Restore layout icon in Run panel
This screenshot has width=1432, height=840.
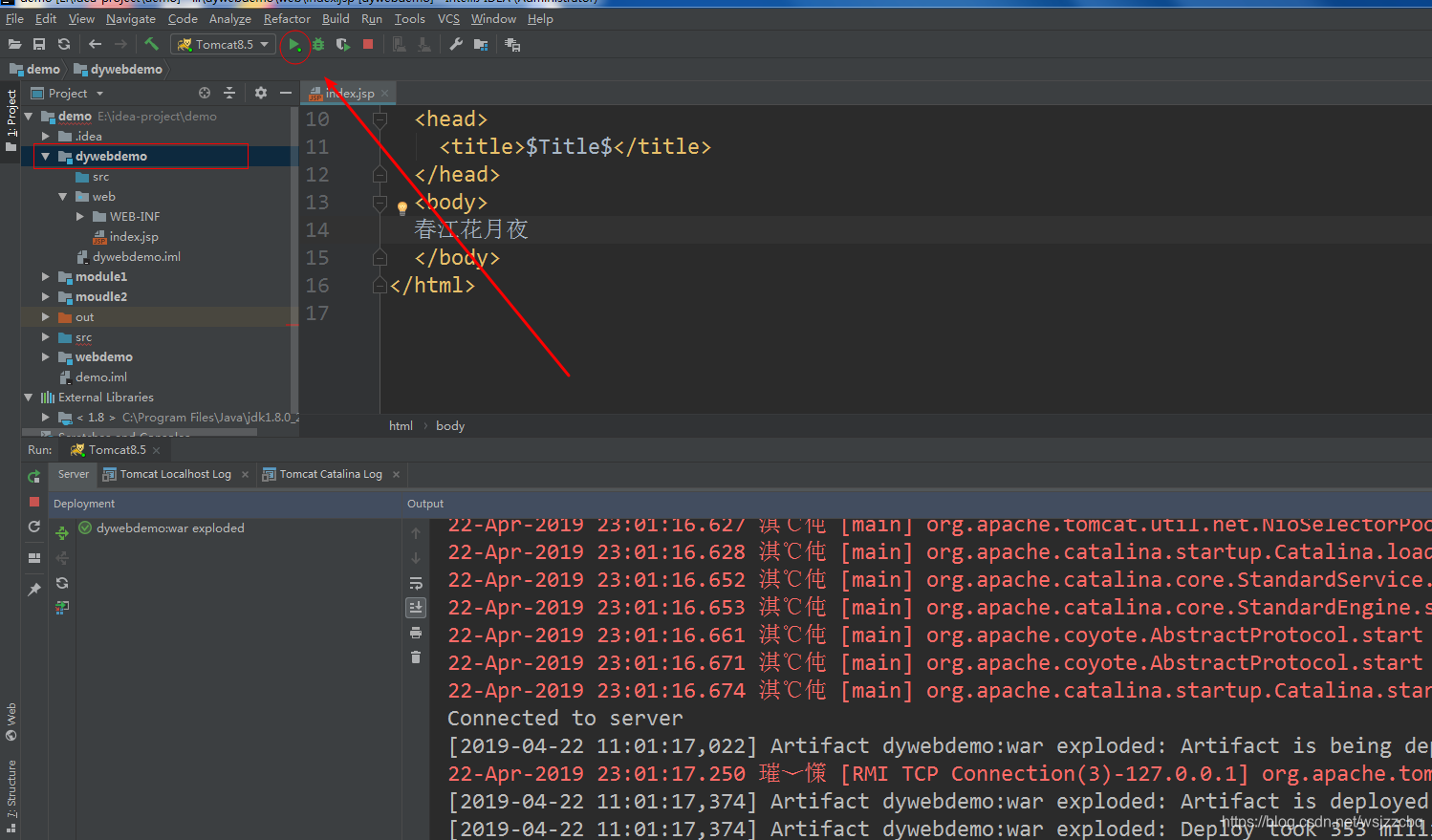pos(34,557)
